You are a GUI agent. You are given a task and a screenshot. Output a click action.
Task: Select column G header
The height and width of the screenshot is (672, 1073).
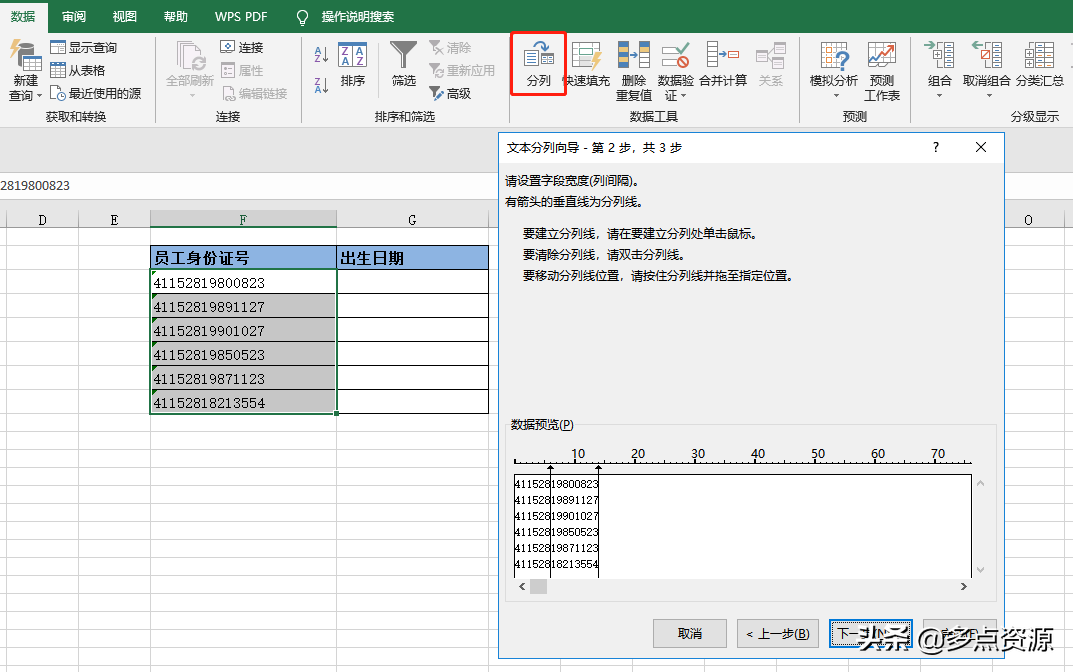pyautogui.click(x=412, y=219)
